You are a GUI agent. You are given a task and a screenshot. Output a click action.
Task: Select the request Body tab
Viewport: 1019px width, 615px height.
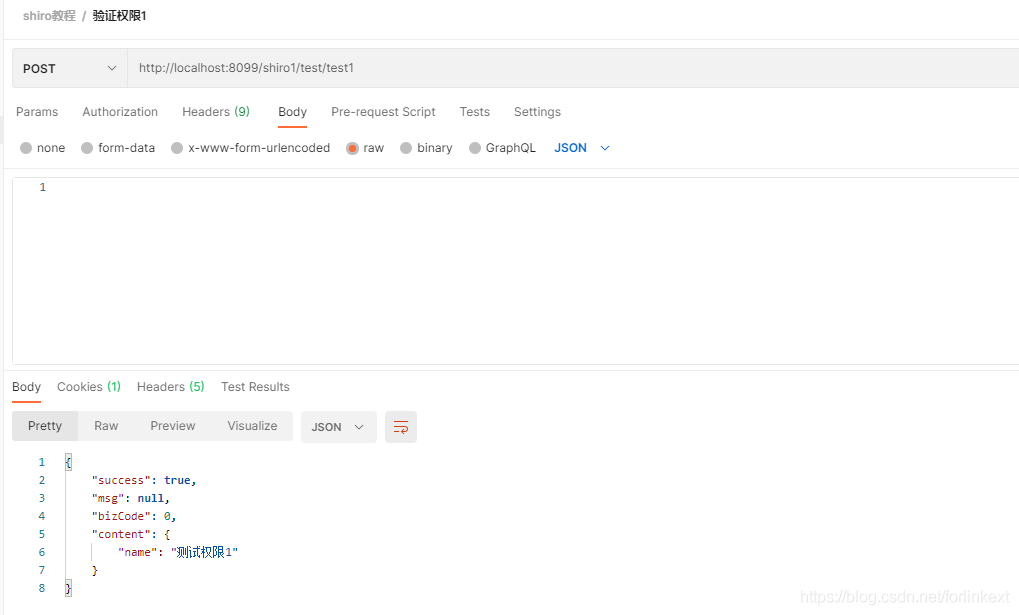click(292, 112)
